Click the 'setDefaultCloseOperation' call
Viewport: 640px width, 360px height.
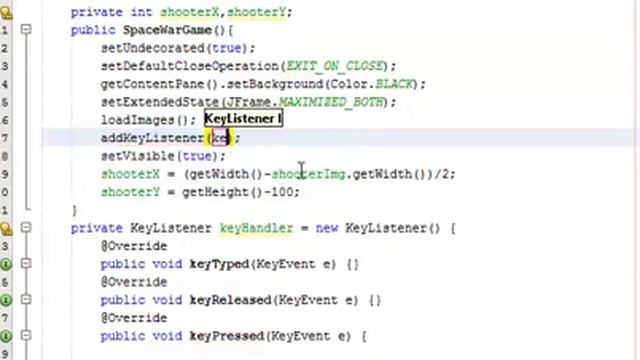tap(189, 66)
